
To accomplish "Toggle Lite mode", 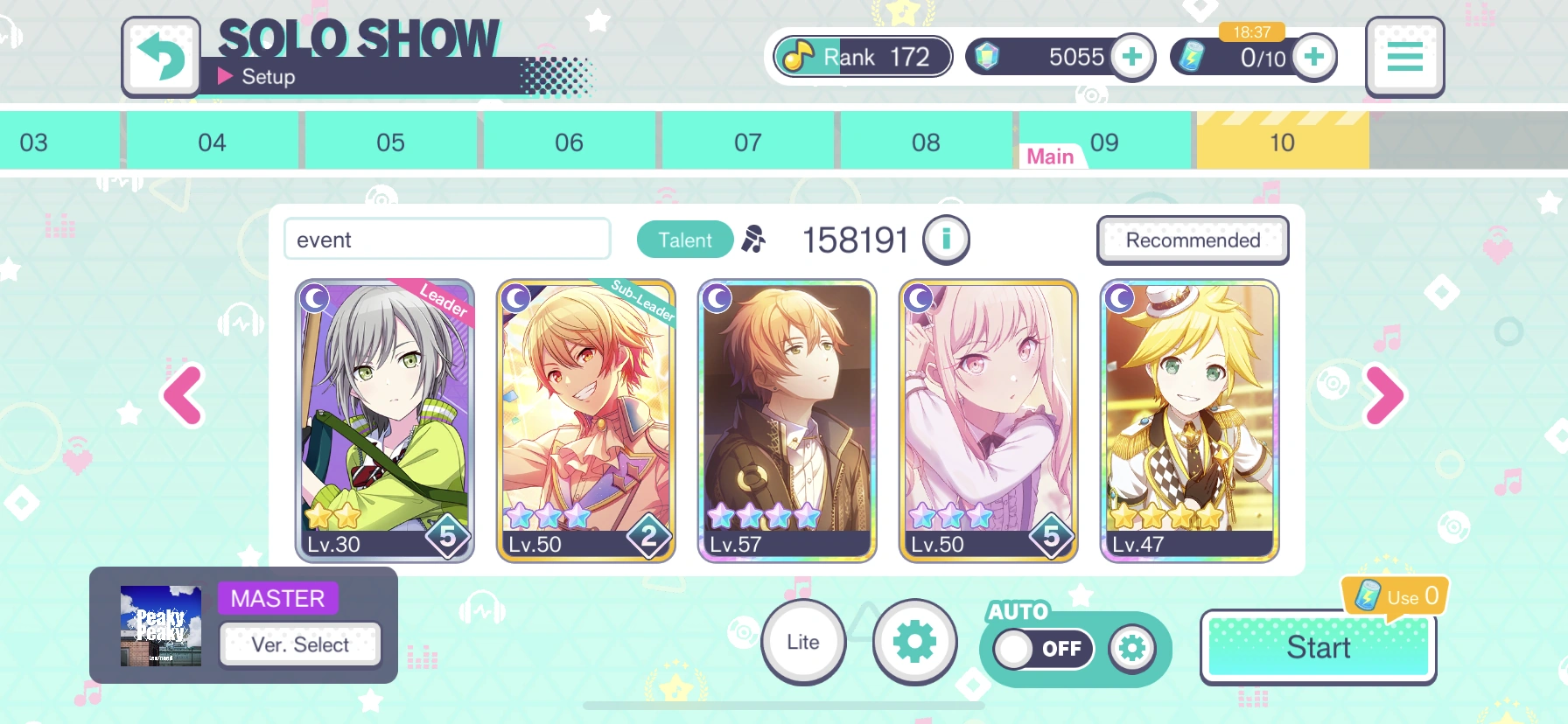I will click(803, 643).
